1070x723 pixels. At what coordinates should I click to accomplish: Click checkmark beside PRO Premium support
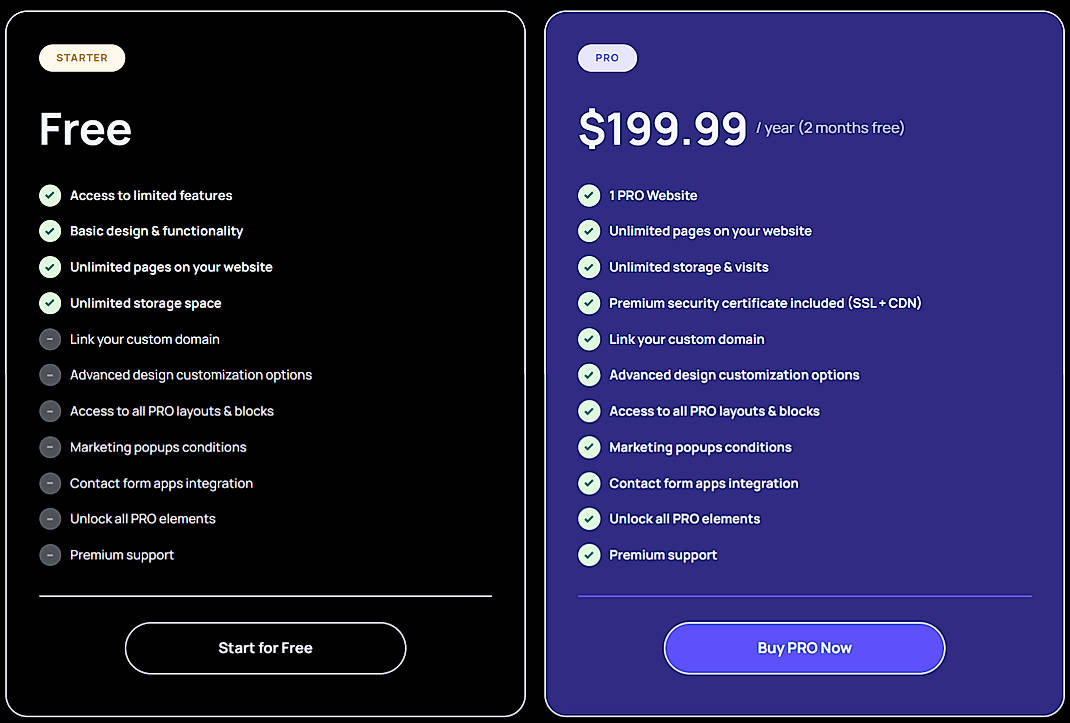point(589,555)
